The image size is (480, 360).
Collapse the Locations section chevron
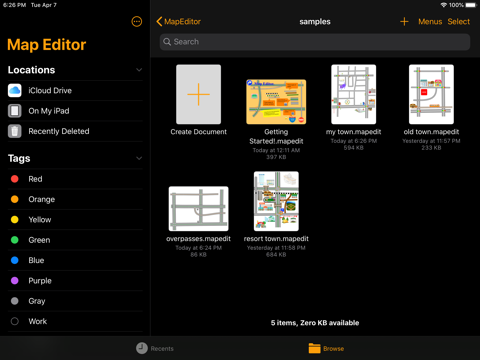point(139,70)
